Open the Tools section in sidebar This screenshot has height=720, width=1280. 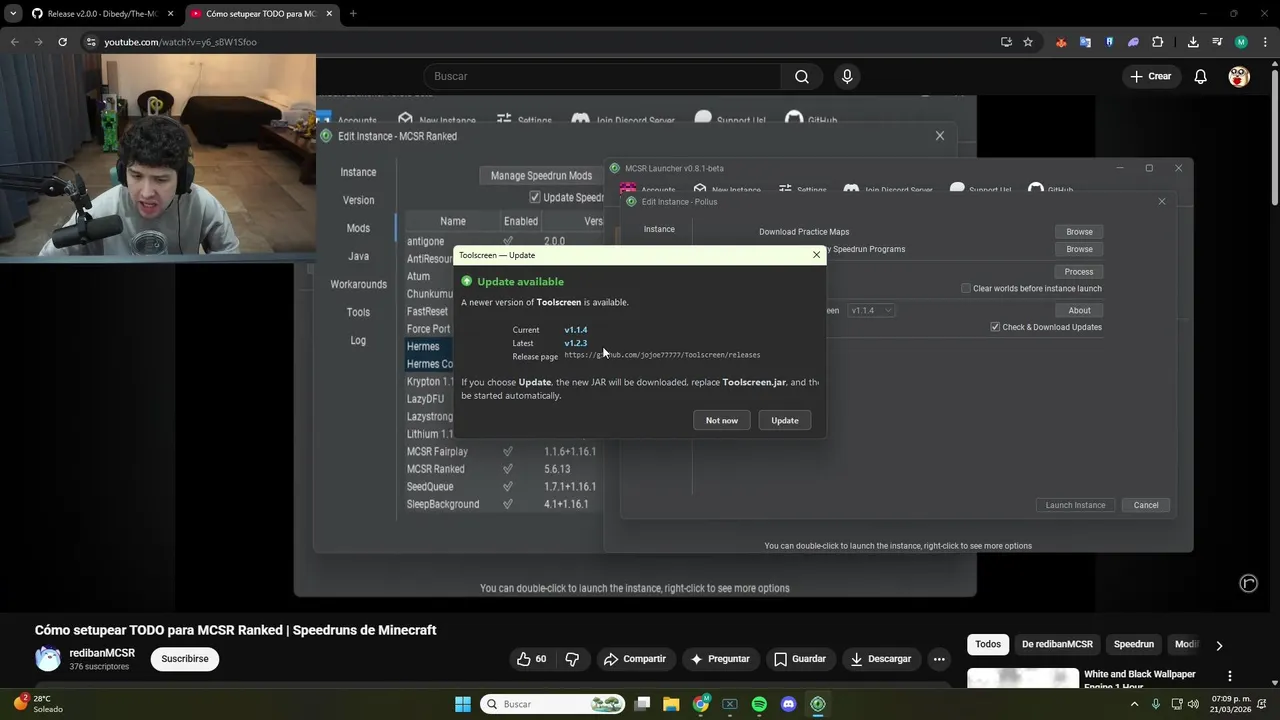click(x=358, y=312)
